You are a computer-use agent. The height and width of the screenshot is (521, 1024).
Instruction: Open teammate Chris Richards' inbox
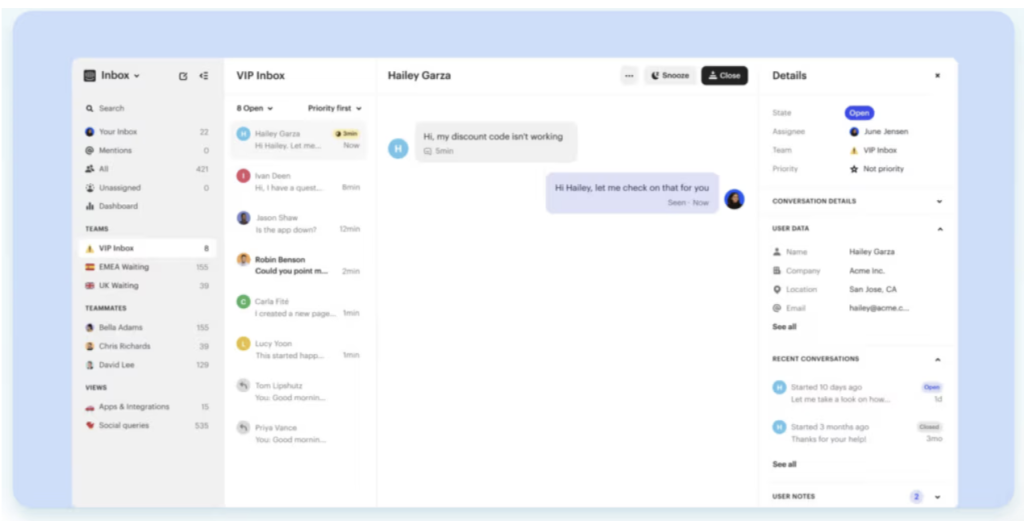coord(148,346)
